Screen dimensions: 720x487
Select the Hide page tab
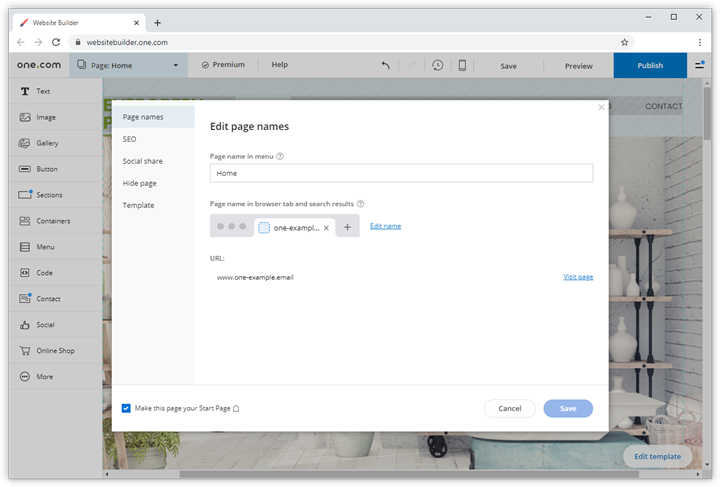pyautogui.click(x=139, y=183)
